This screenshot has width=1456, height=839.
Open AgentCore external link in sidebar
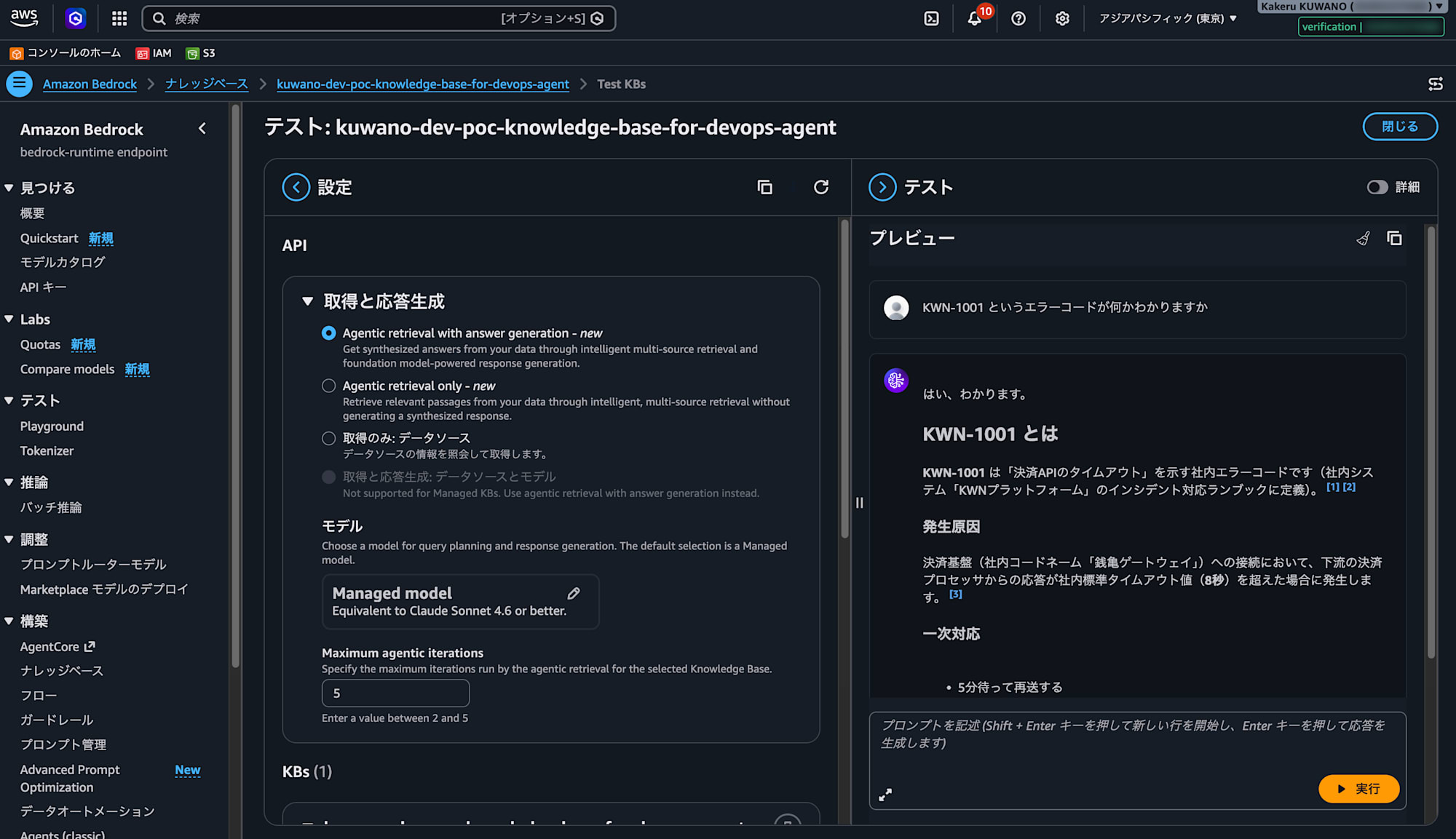58,646
